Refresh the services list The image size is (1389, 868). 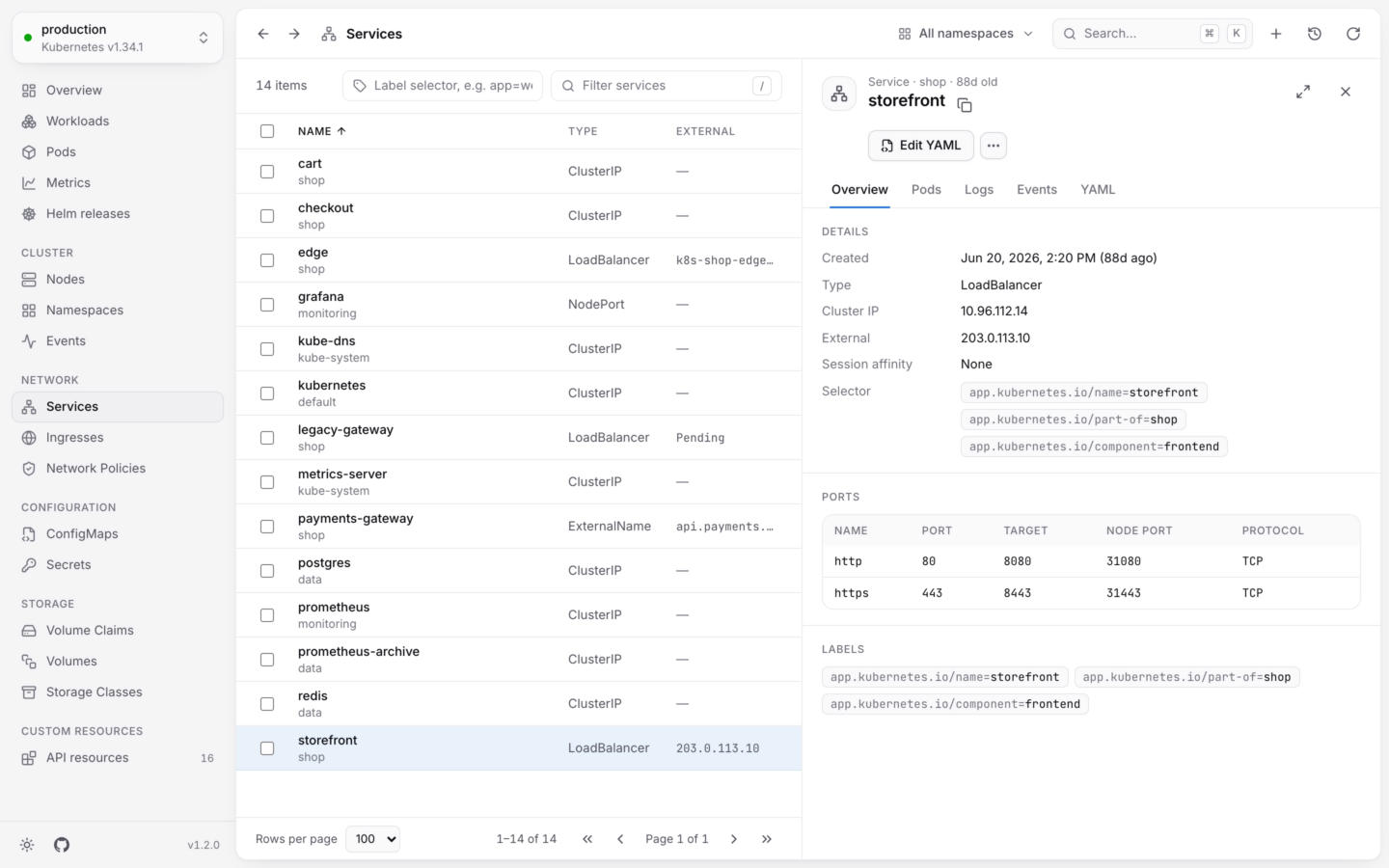(1353, 34)
